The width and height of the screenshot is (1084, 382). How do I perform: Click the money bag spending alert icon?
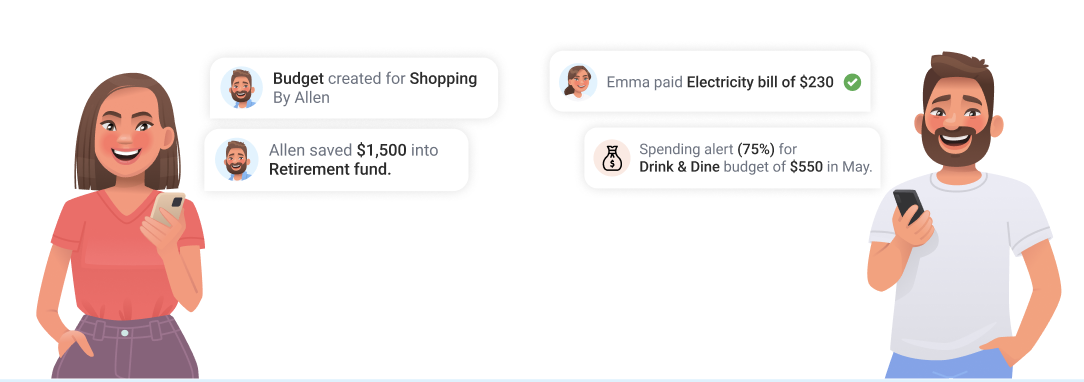point(612,158)
